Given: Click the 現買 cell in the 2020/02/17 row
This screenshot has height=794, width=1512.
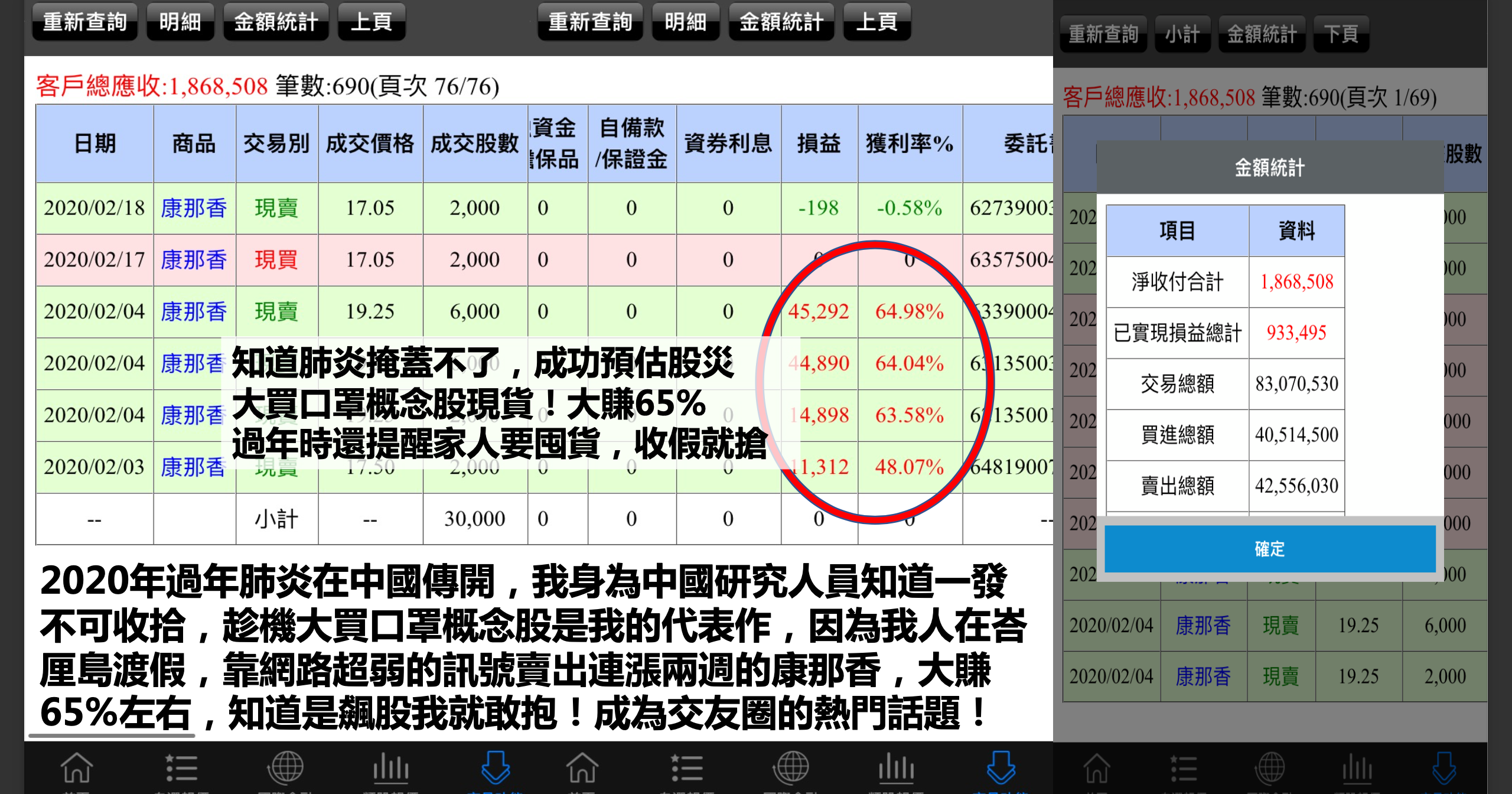Looking at the screenshot, I should (276, 260).
